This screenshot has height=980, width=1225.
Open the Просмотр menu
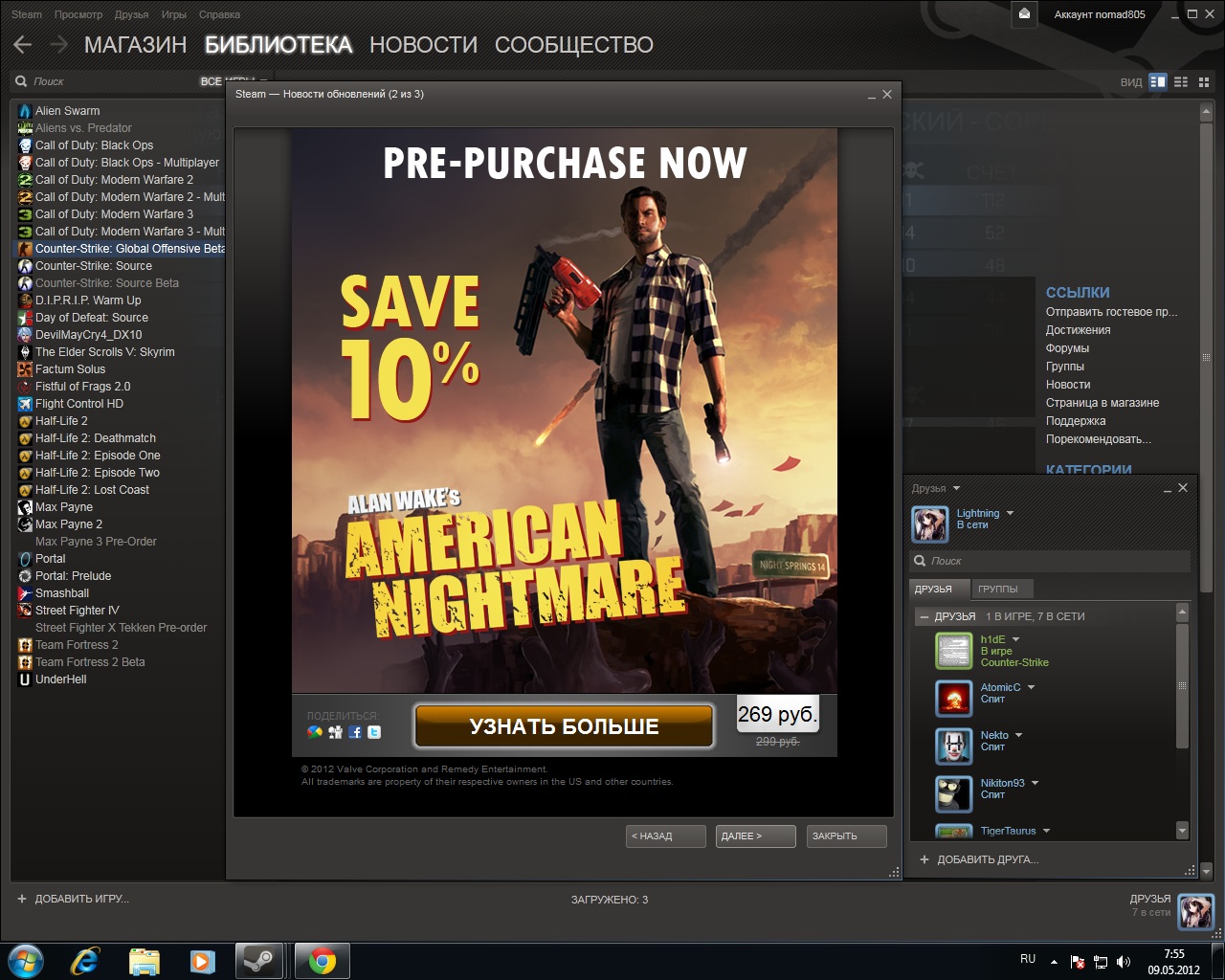(78, 14)
